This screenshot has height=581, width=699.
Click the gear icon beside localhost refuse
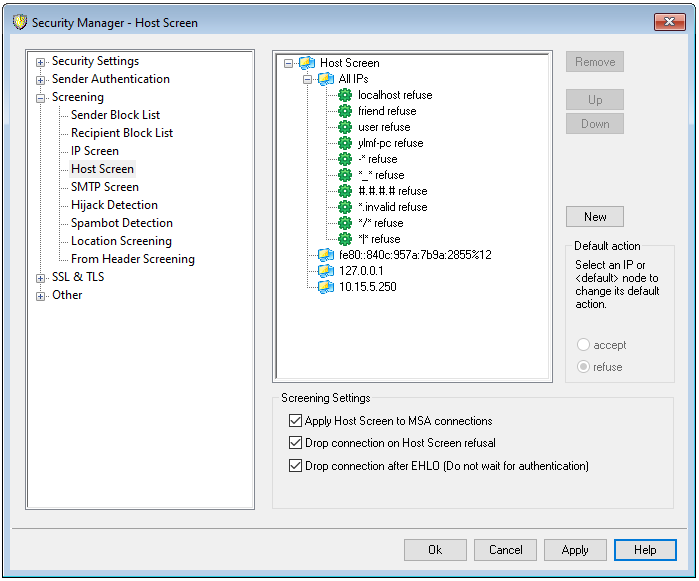(x=346, y=95)
